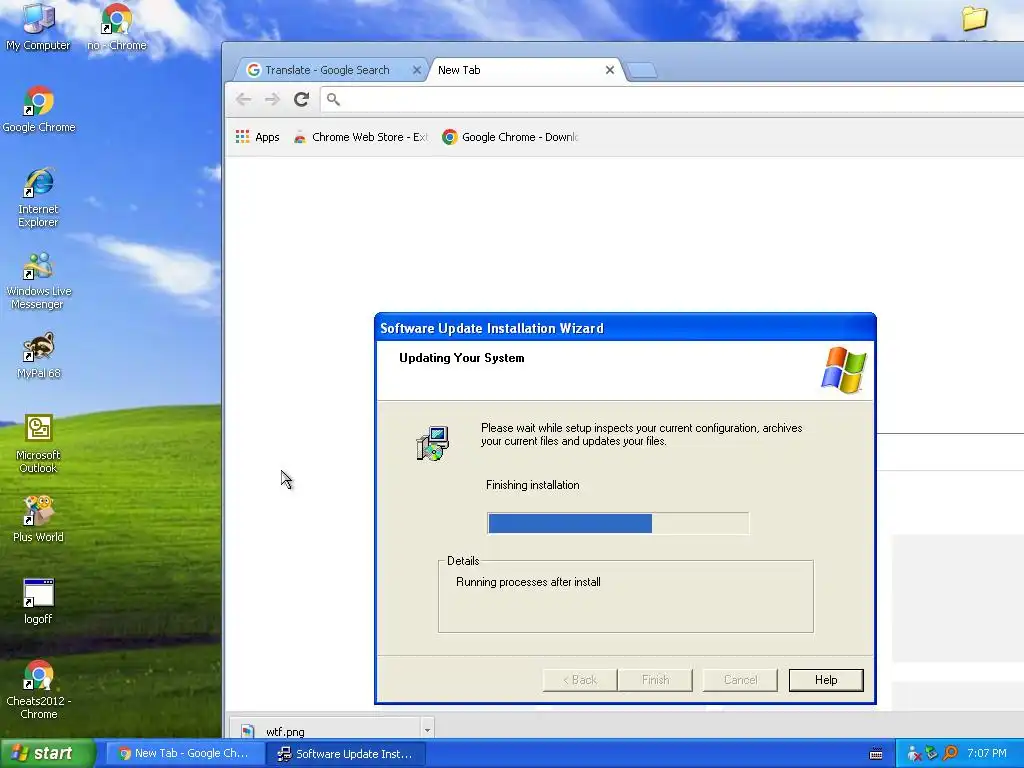Screen dimensions: 1024x768
Task: Click the Help button in wizard
Action: [826, 680]
